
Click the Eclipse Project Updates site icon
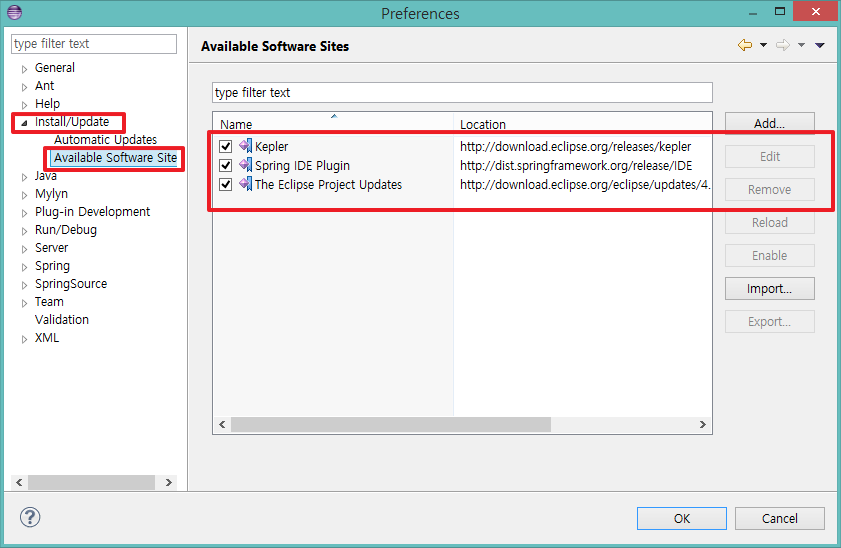(x=245, y=185)
